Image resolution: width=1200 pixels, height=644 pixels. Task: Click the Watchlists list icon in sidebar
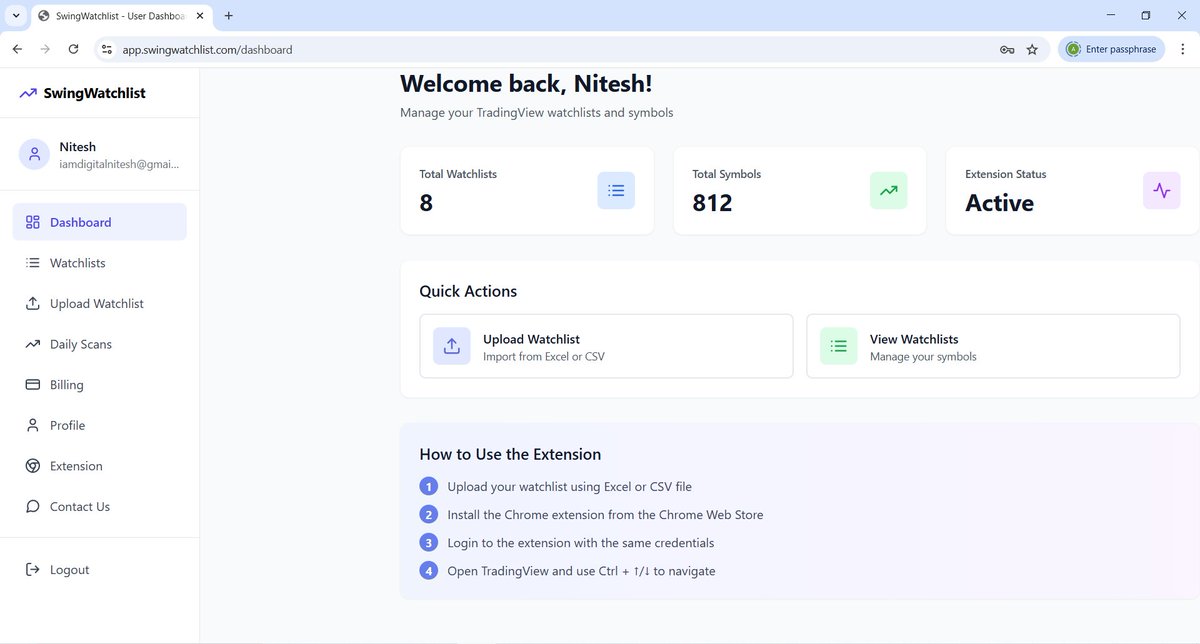point(33,263)
